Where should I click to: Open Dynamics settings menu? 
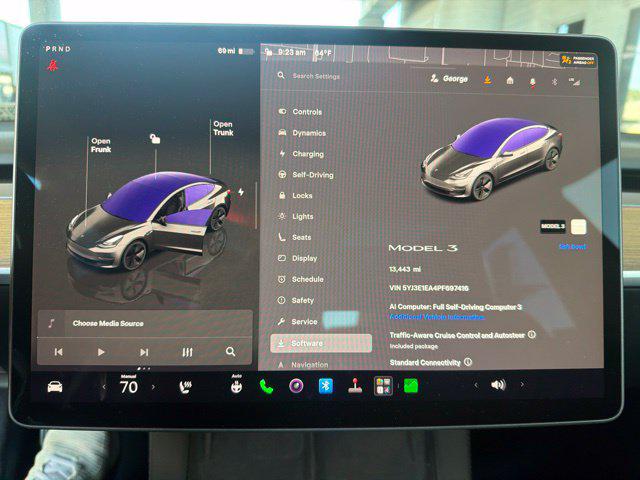[302, 133]
